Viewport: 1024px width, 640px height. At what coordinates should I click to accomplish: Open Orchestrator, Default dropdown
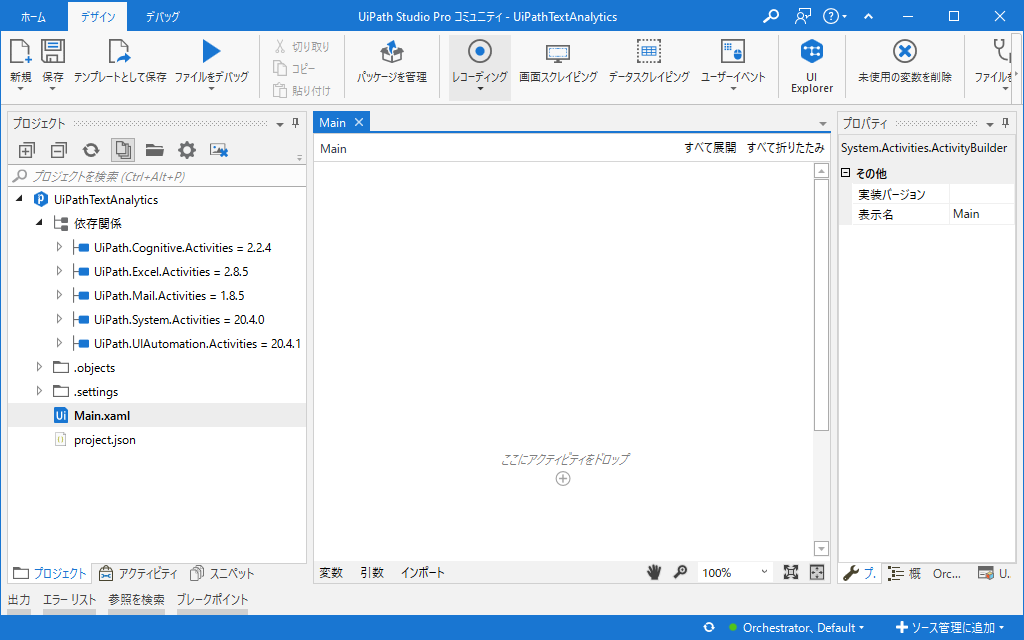[x=803, y=628]
